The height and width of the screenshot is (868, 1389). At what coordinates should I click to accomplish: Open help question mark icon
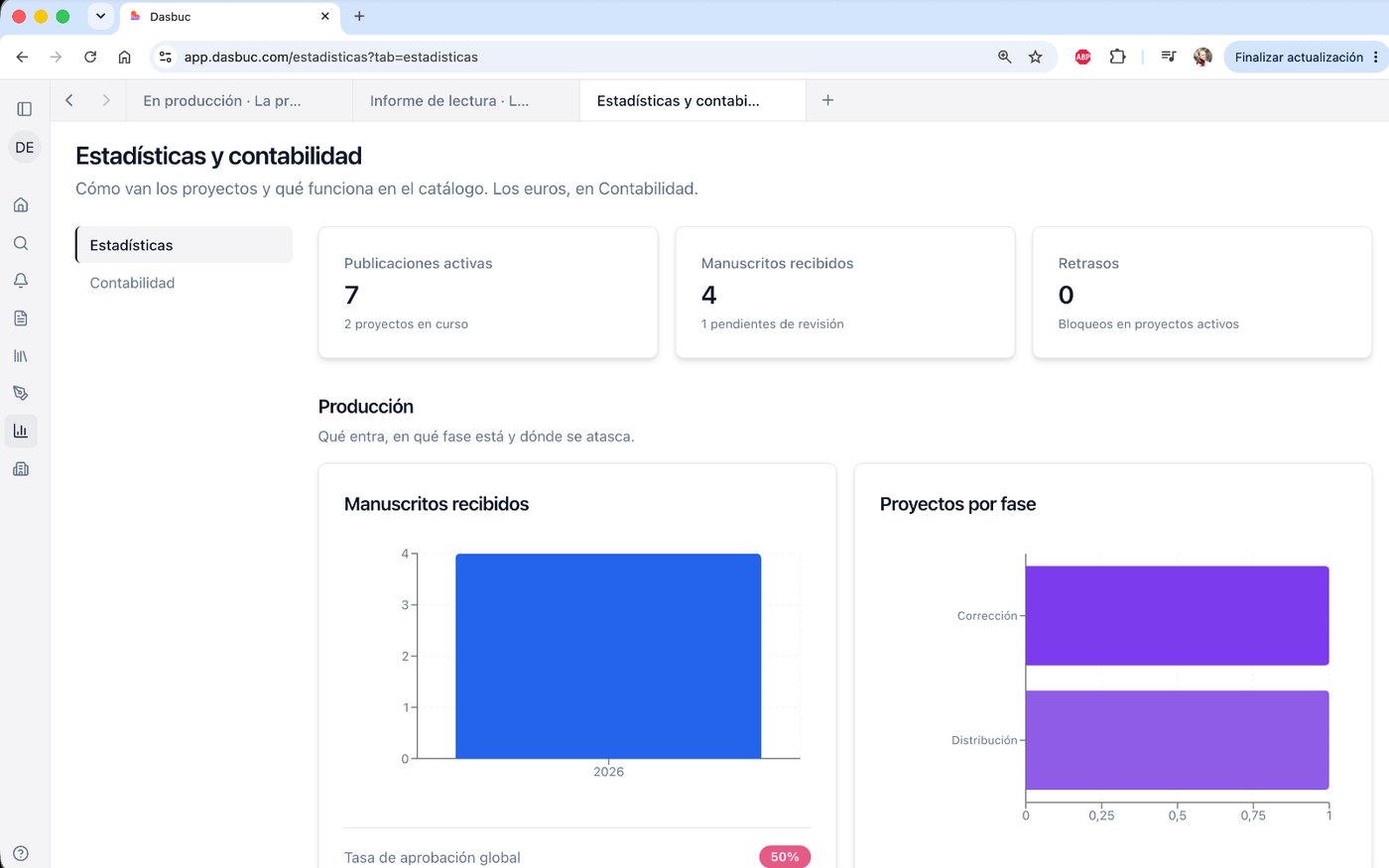coord(21,853)
